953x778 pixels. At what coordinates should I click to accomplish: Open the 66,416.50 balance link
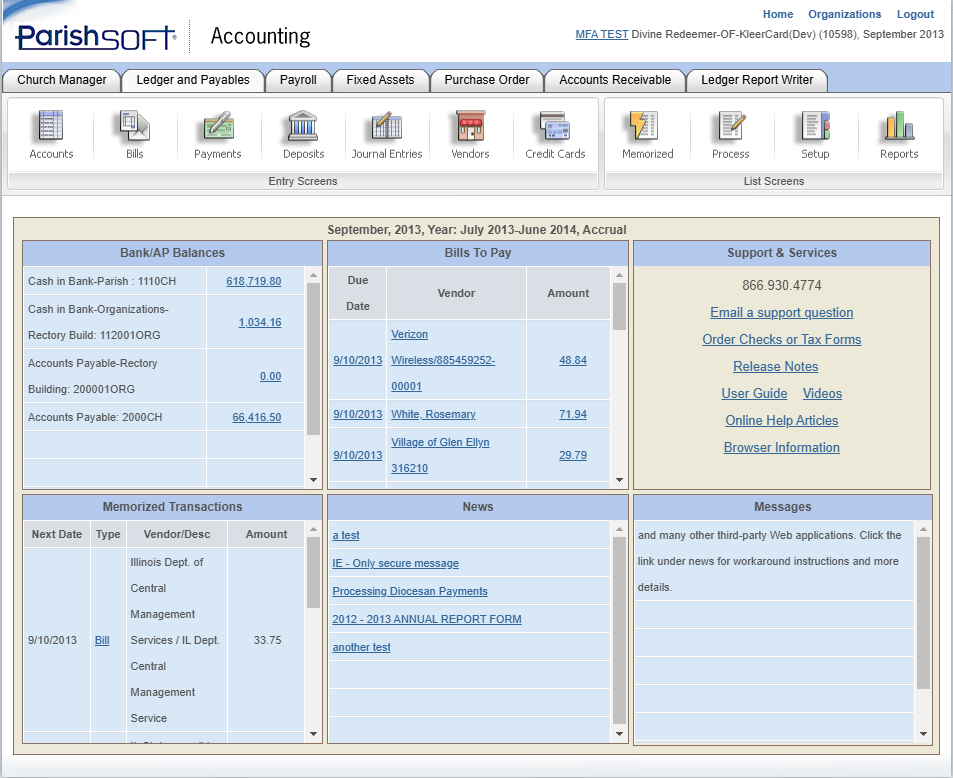256,418
